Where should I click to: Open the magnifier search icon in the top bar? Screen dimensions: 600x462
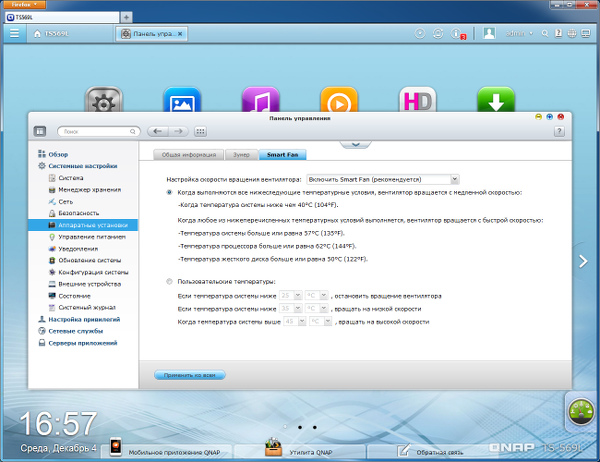coord(545,34)
